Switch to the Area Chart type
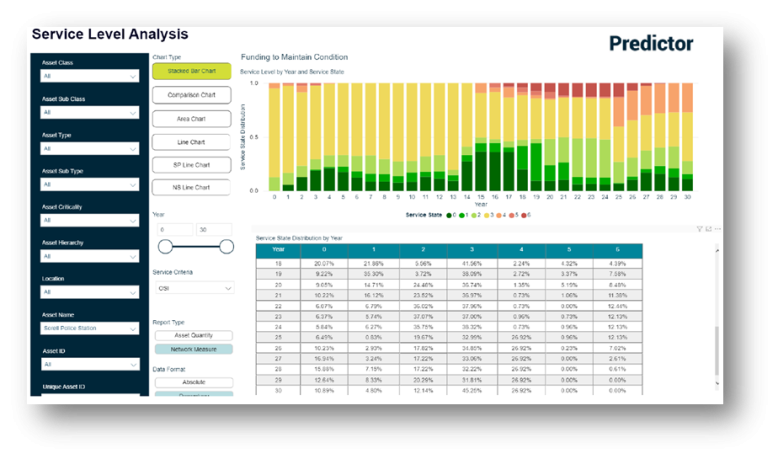 (x=192, y=119)
